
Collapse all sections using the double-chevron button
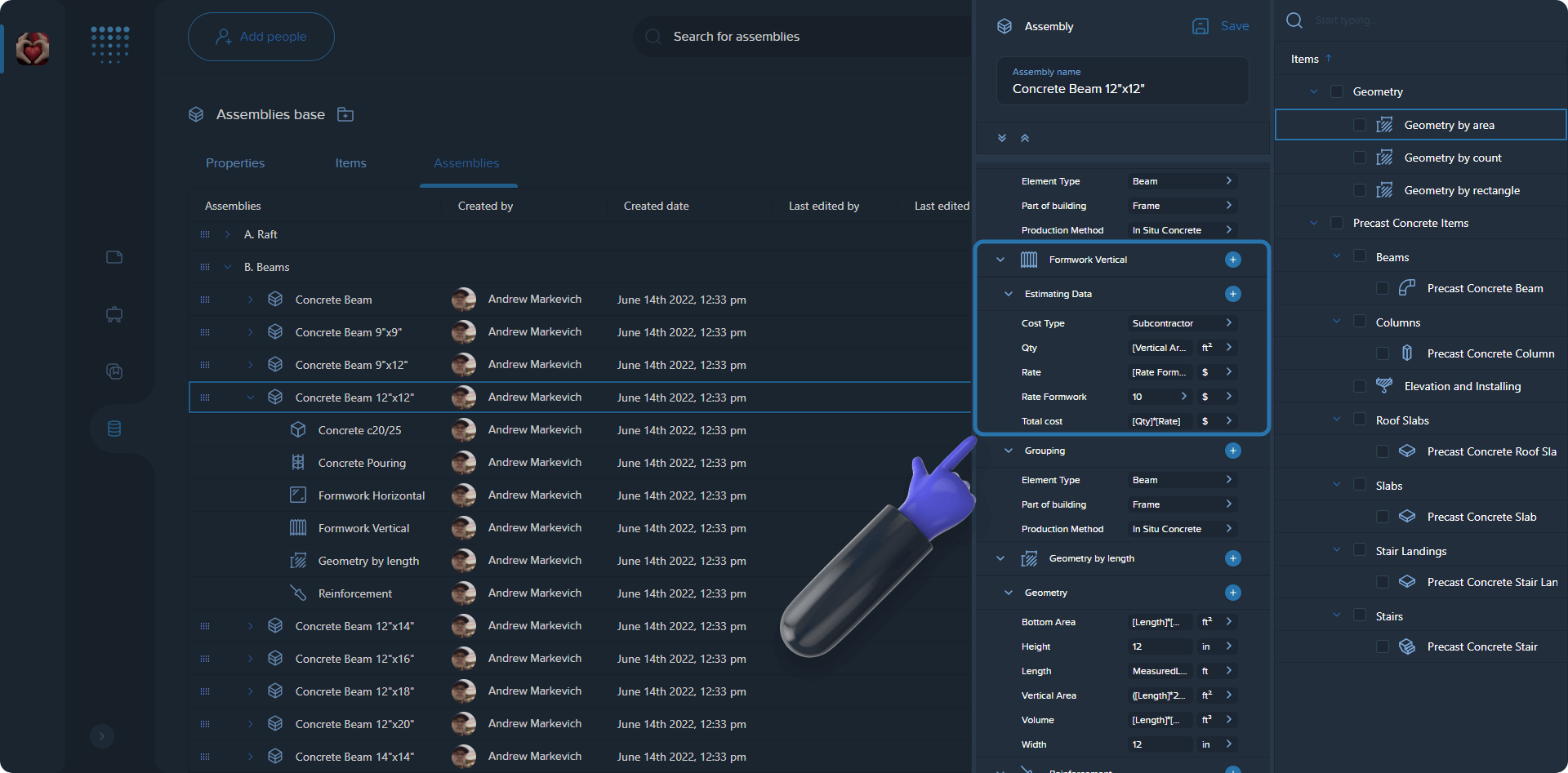[x=1026, y=138]
